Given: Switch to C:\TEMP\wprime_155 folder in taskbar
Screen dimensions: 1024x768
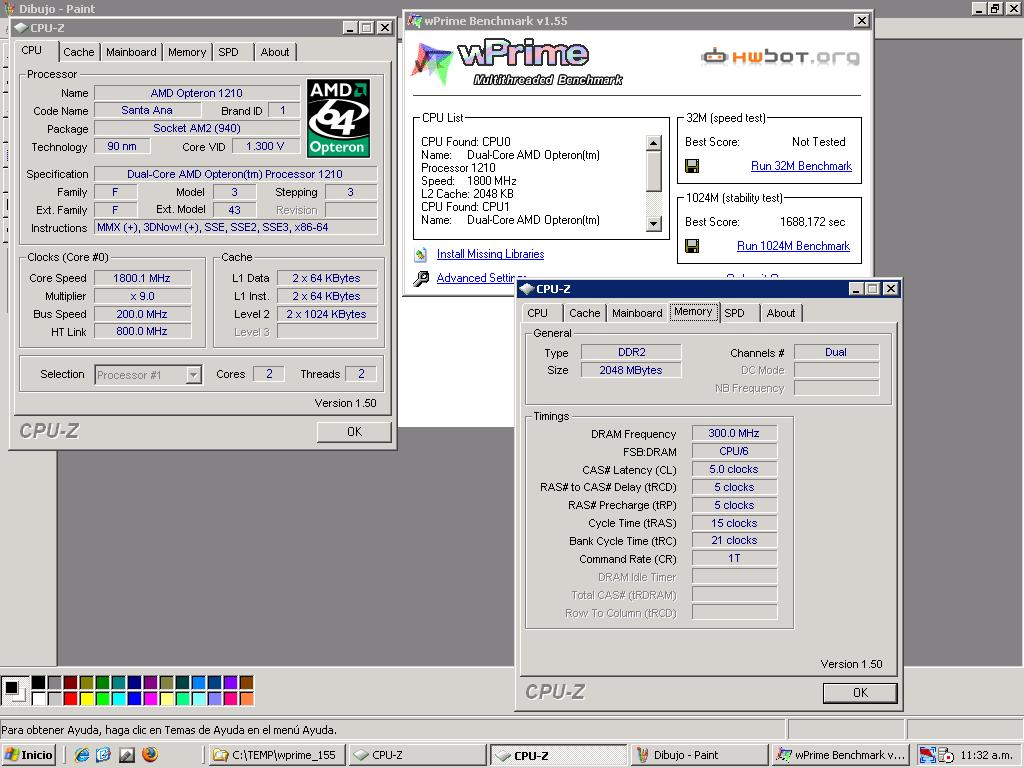Looking at the screenshot, I should 278,755.
